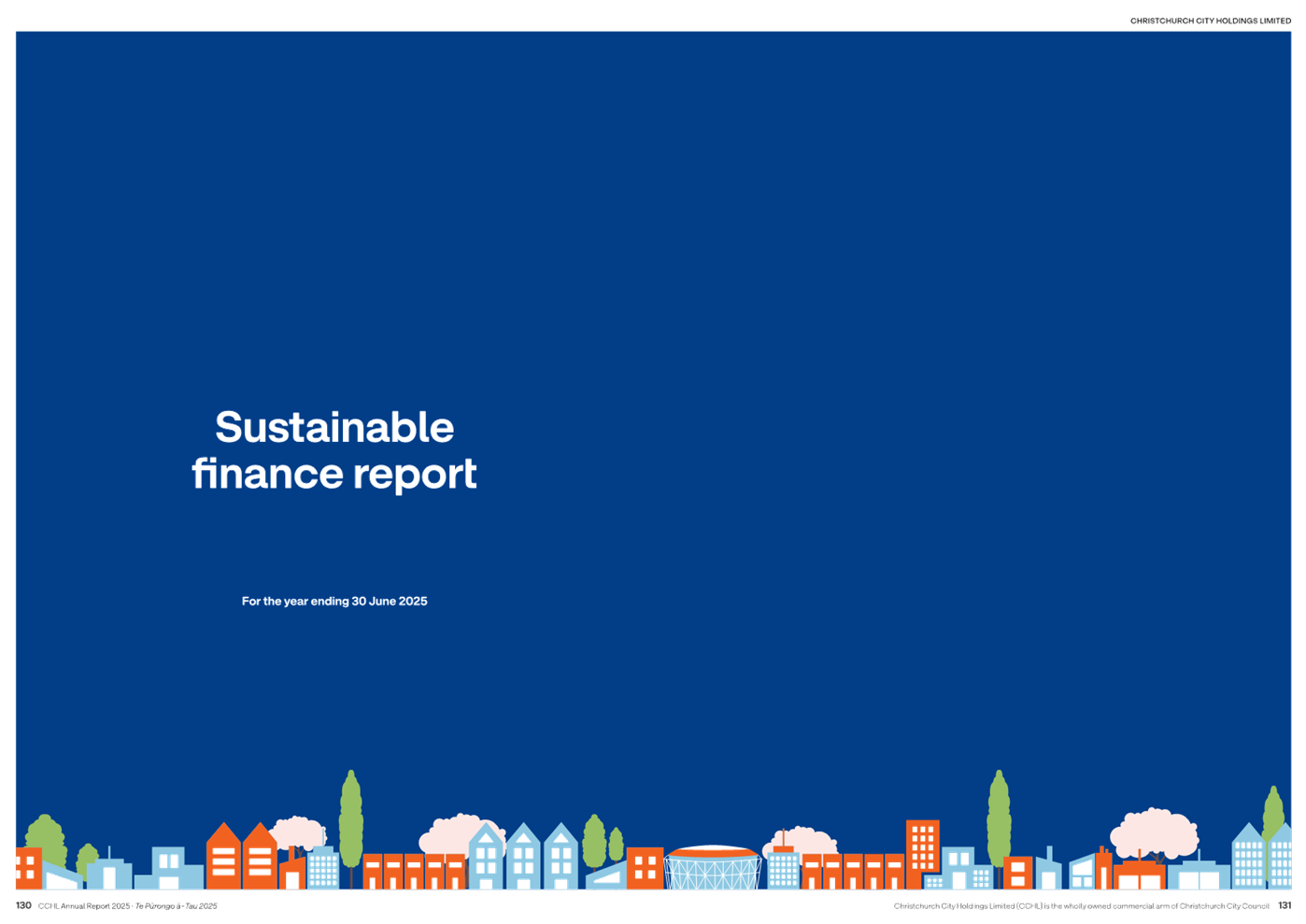Click the domed stadium illustration
Image resolution: width=1306 pixels, height=924 pixels.
[712, 867]
